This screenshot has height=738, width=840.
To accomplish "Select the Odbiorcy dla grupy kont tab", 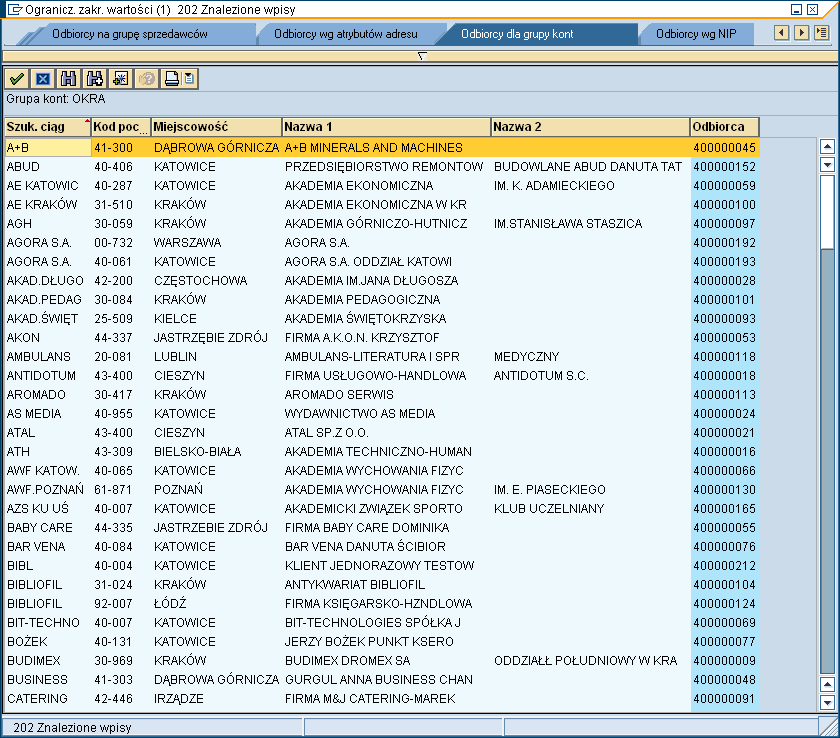I will click(x=517, y=34).
